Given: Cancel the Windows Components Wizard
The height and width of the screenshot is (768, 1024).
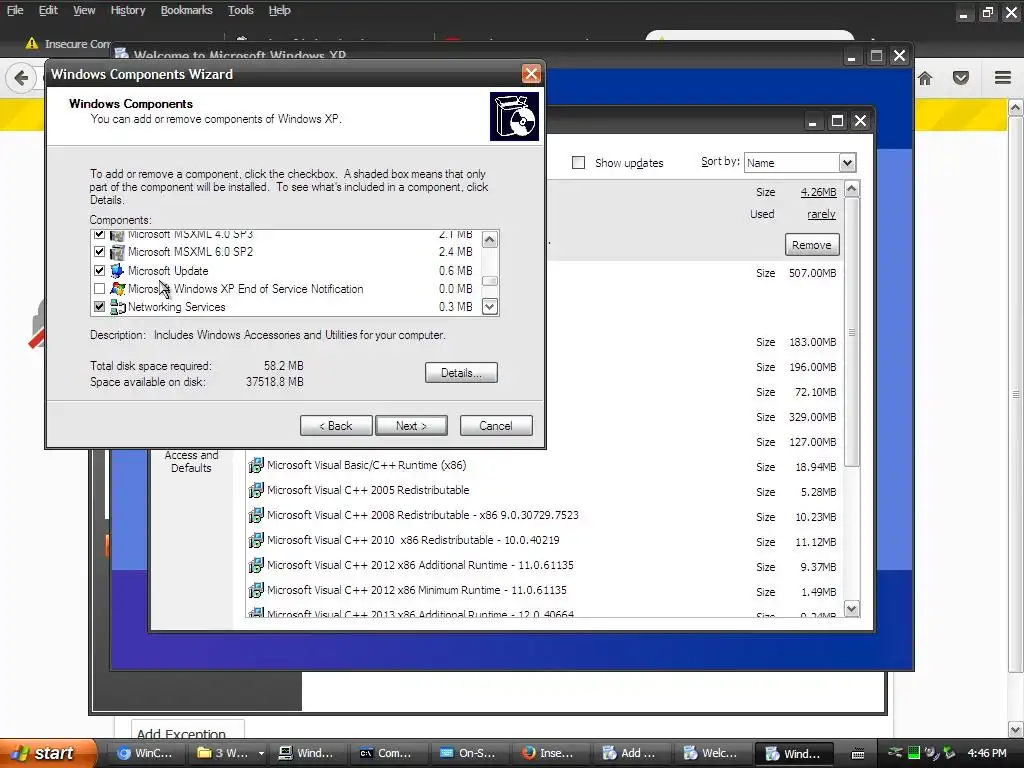Looking at the screenshot, I should pos(496,426).
